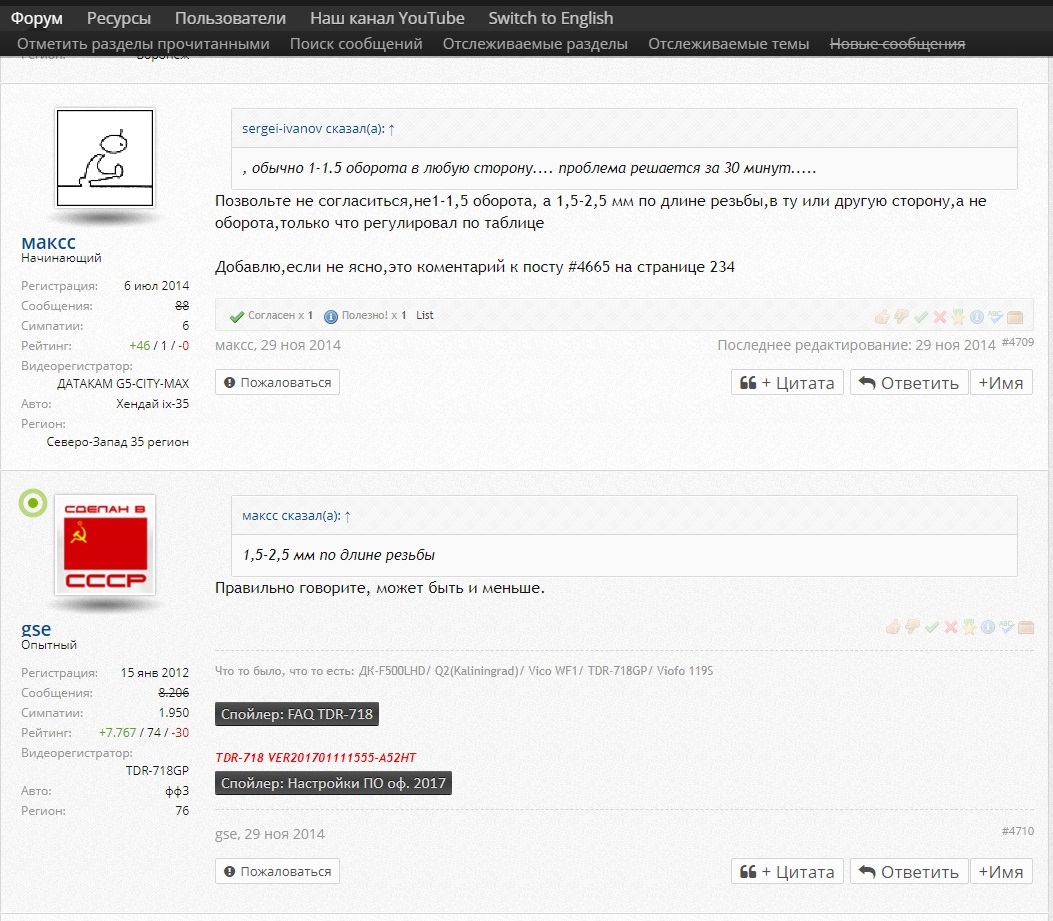Expand the Настройки ПО оф. 2017 spoiler
Viewport: 1053px width, 921px height.
point(333,783)
